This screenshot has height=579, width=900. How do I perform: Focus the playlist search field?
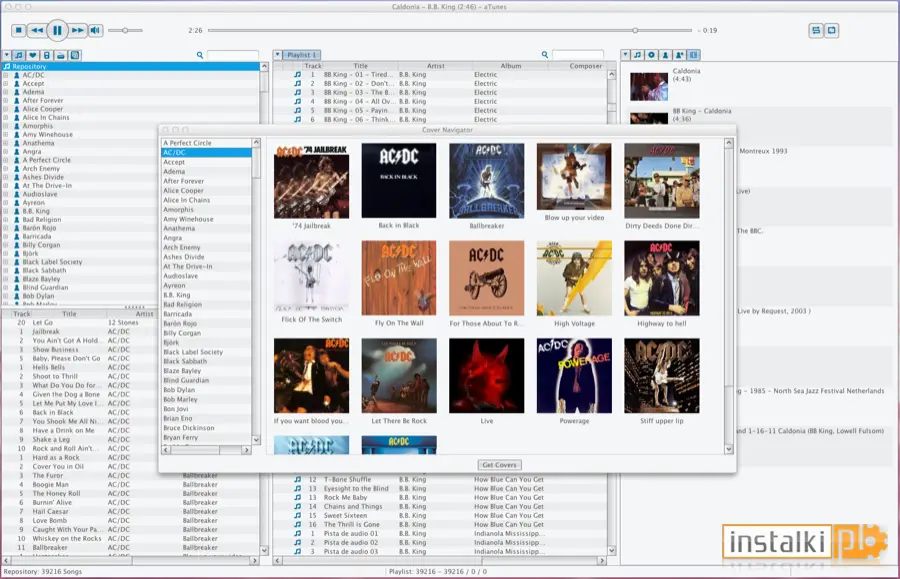coord(577,55)
